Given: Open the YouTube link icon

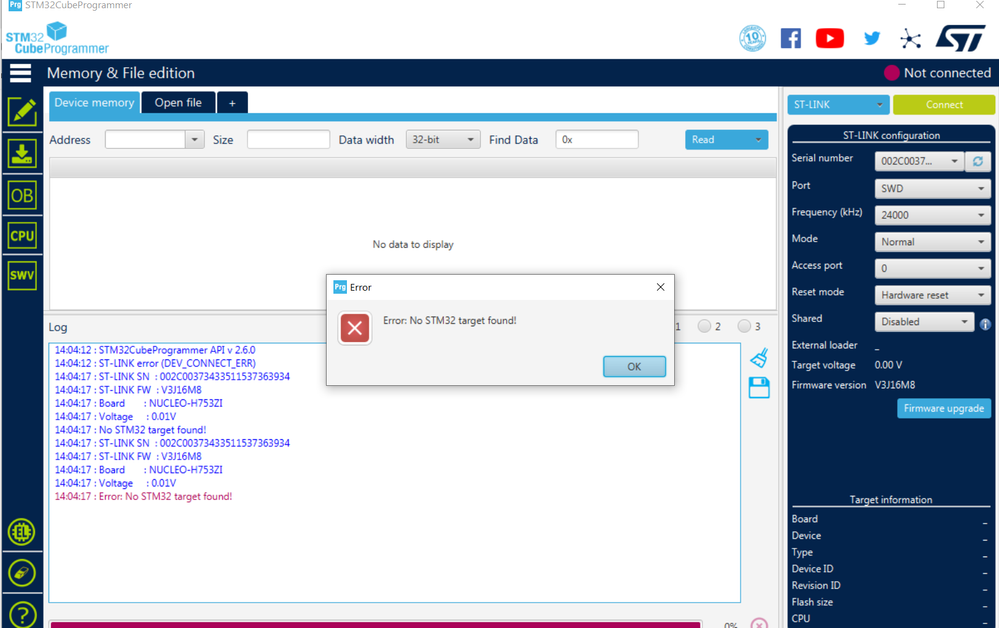Looking at the screenshot, I should point(830,38).
